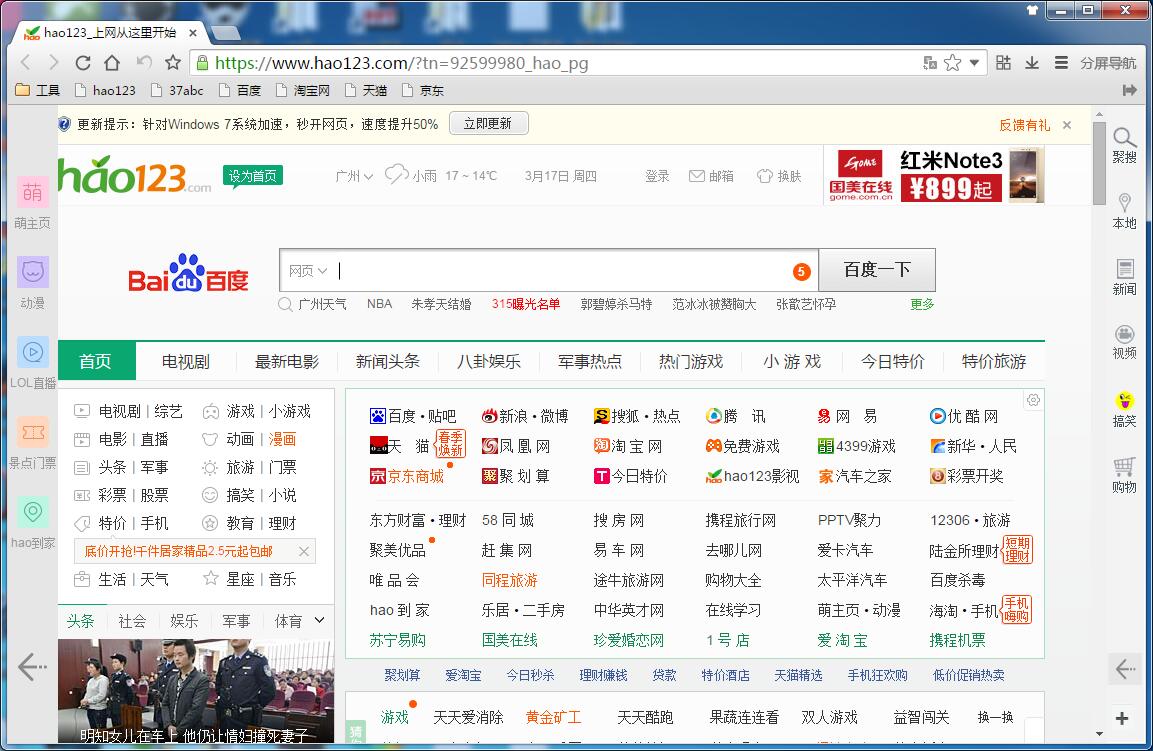Viewport: 1153px width, 751px height.
Task: Bookmark page with the toolbar star icon
Action: (x=173, y=63)
